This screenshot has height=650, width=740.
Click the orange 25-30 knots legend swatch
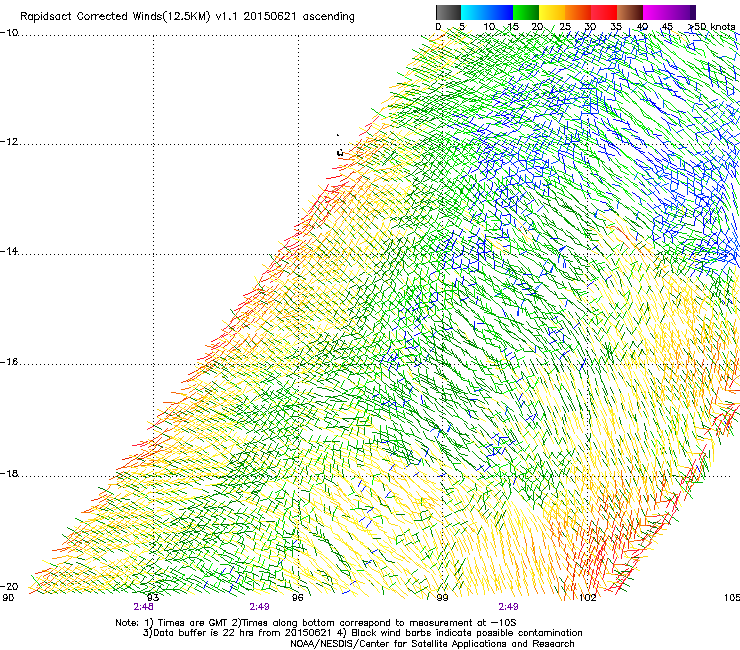coord(578,12)
